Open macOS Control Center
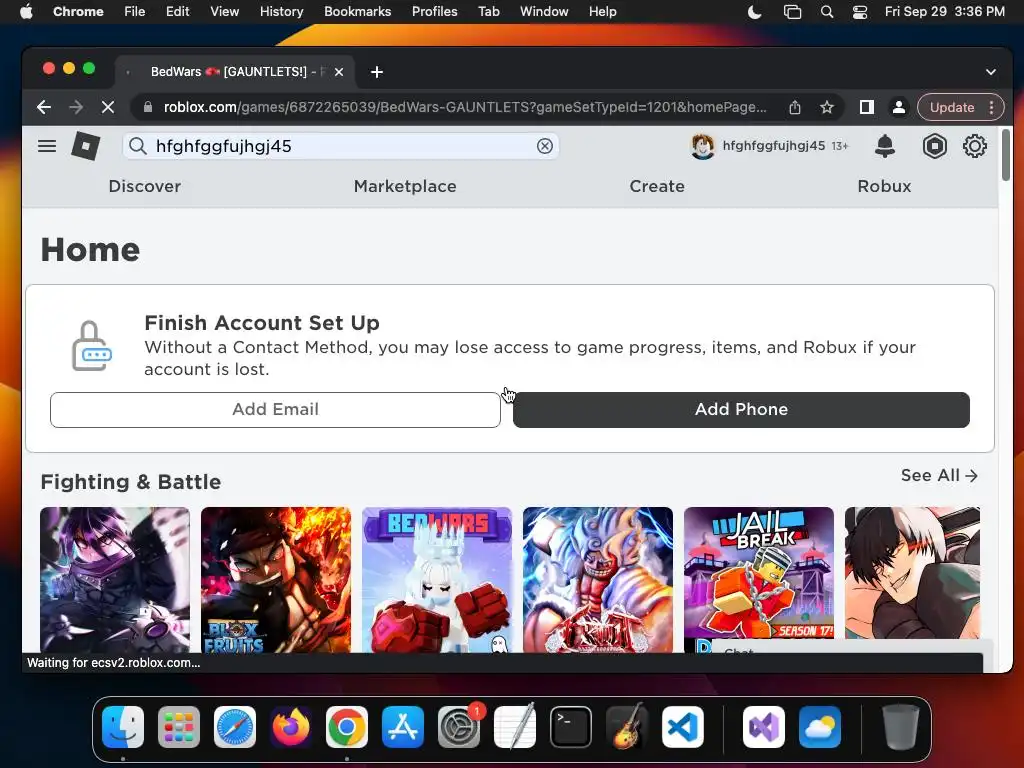 coord(860,12)
